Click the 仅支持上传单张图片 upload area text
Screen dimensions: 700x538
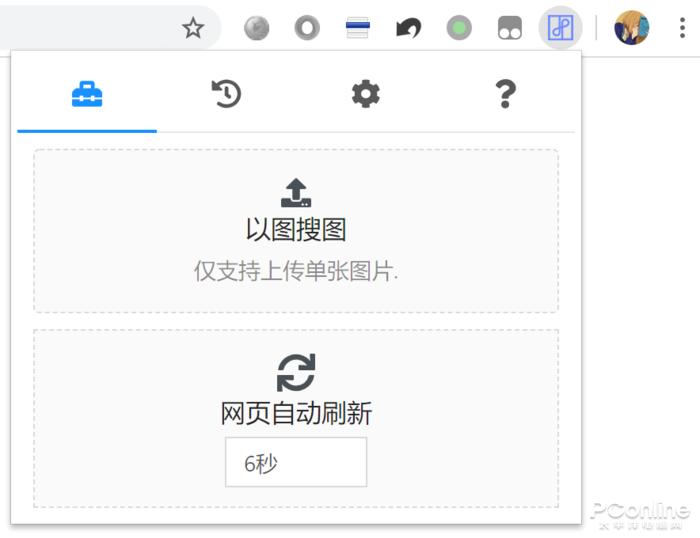296,271
